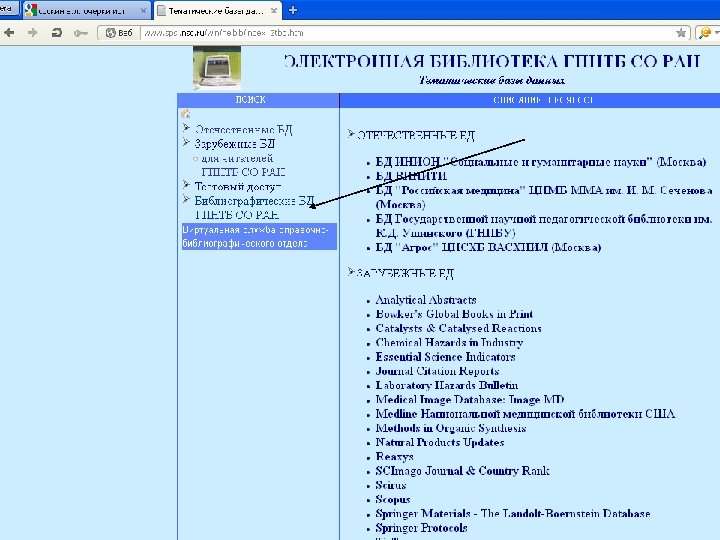The image size is (720, 540).
Task: Open Analytical Abstracts link
Action: tap(426, 300)
